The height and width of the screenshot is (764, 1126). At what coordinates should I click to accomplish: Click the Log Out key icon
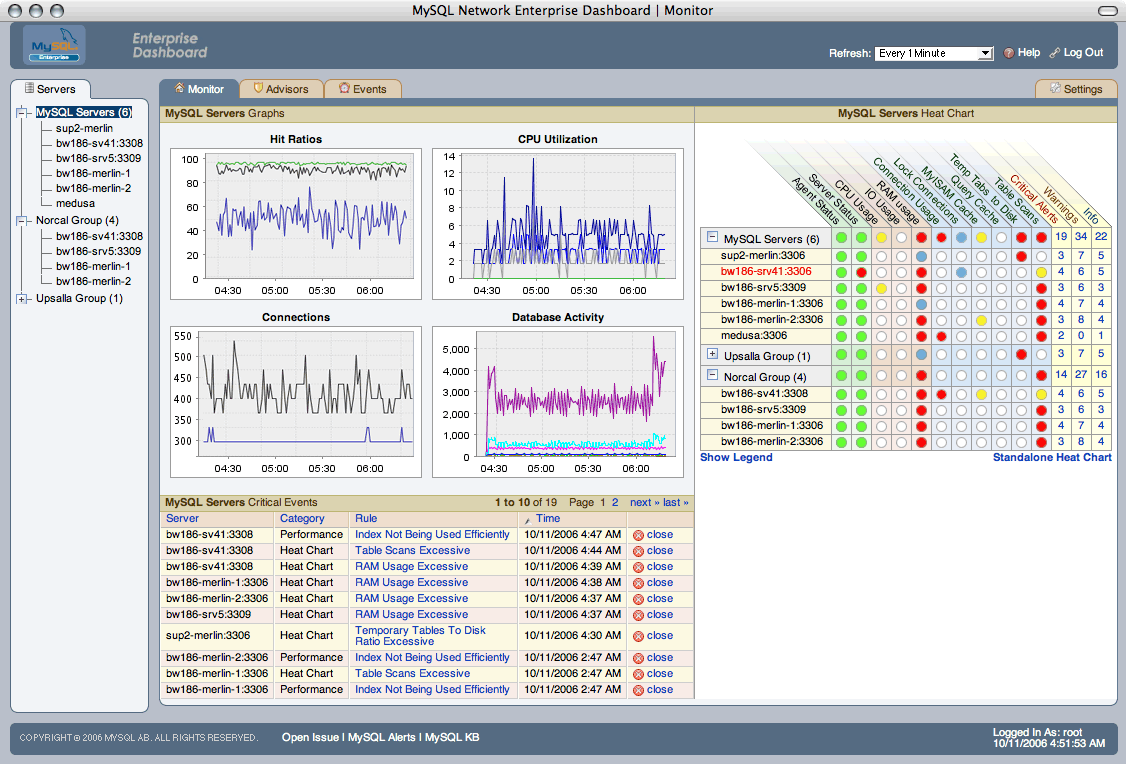[x=1054, y=53]
